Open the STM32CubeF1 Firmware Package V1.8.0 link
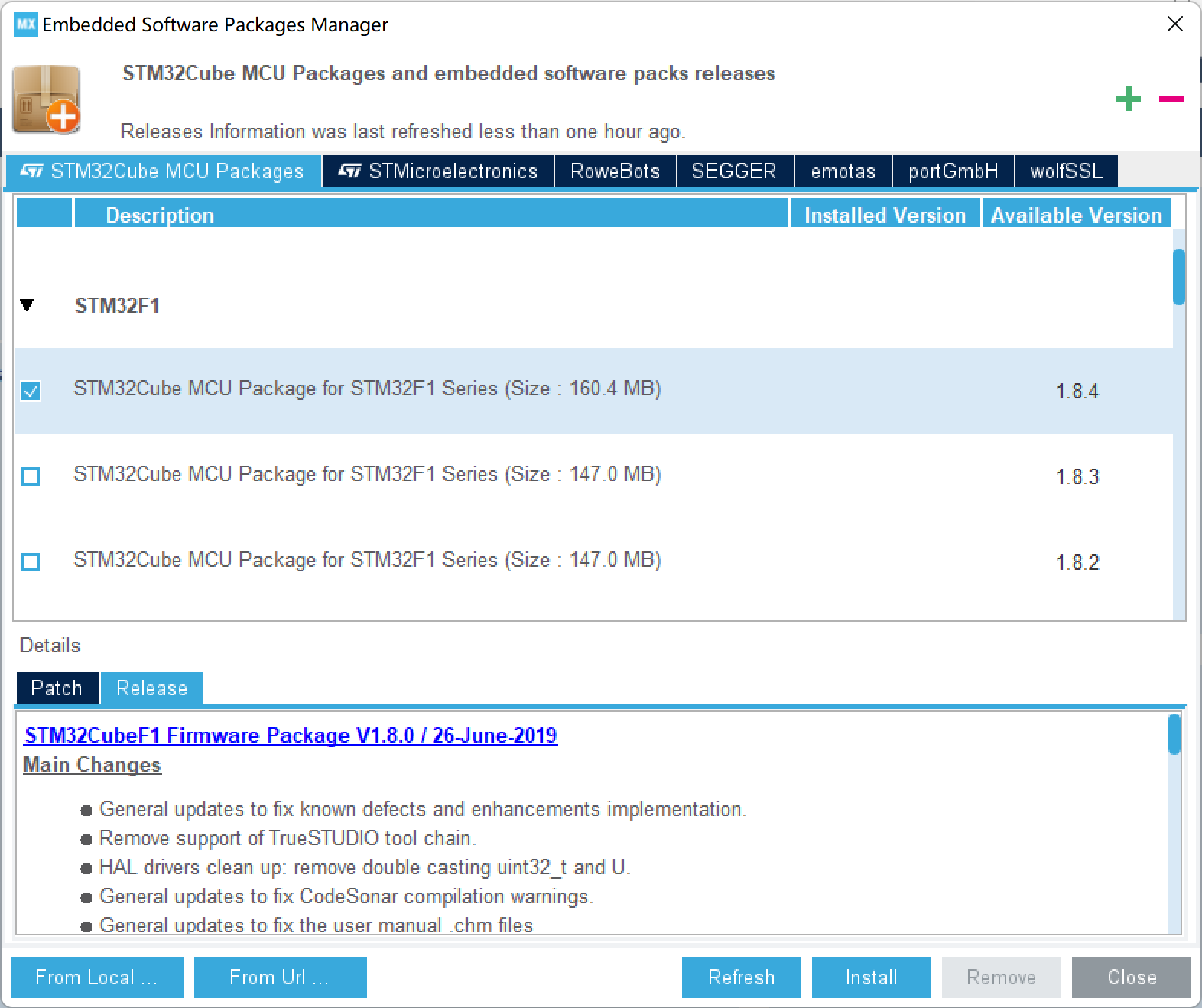 [x=291, y=736]
